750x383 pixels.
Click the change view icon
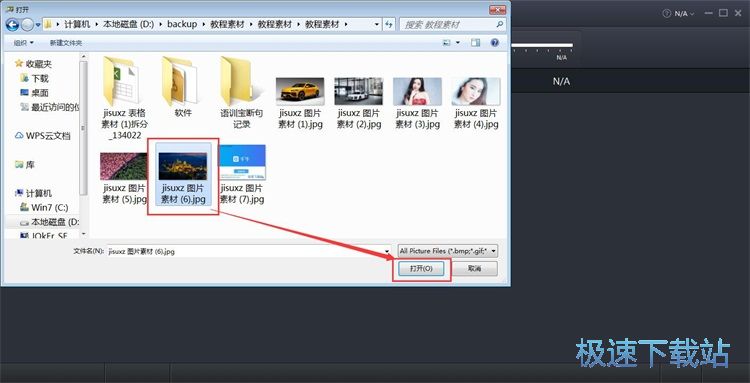click(447, 43)
